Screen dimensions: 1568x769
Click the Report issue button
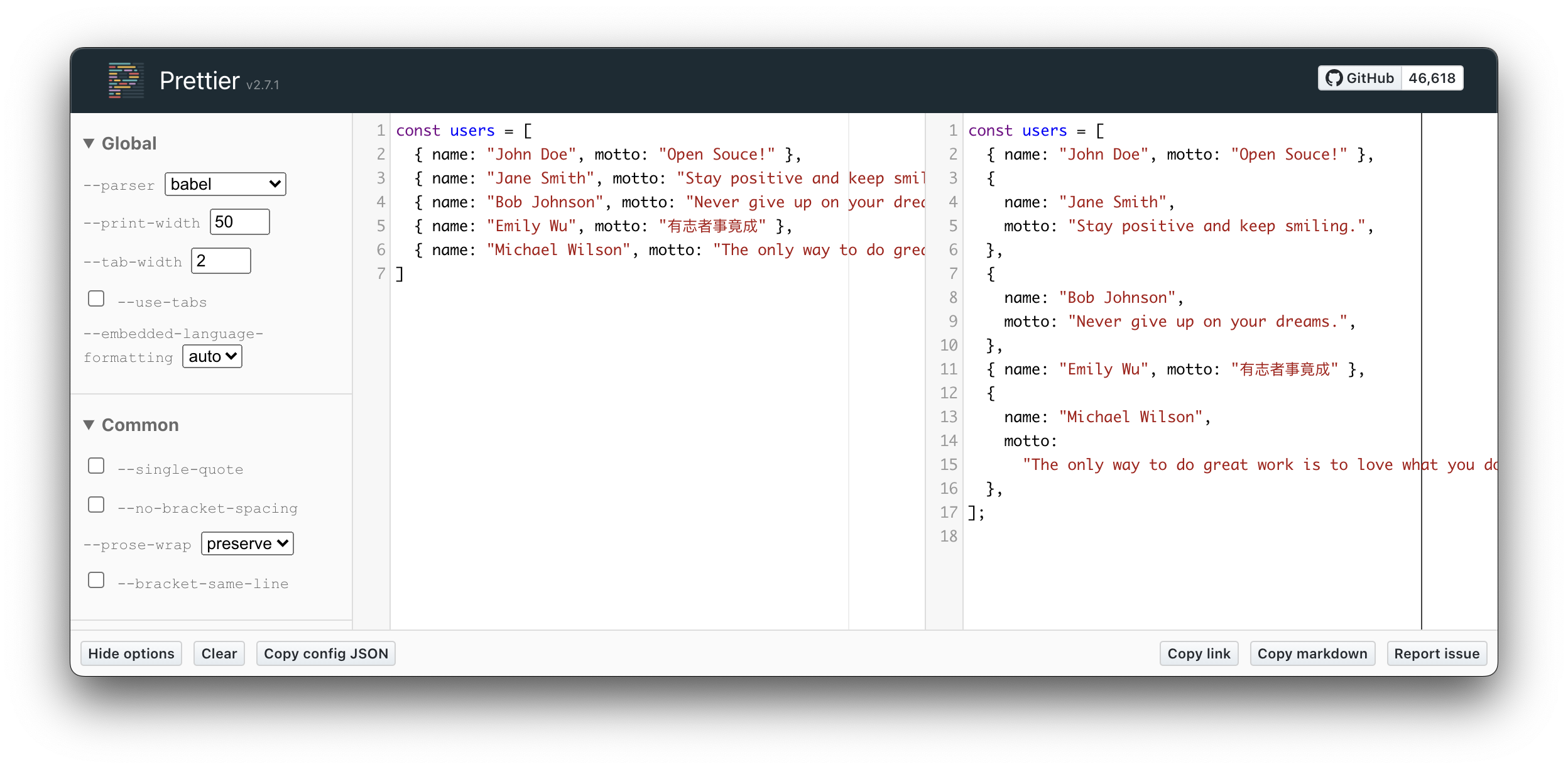1437,653
